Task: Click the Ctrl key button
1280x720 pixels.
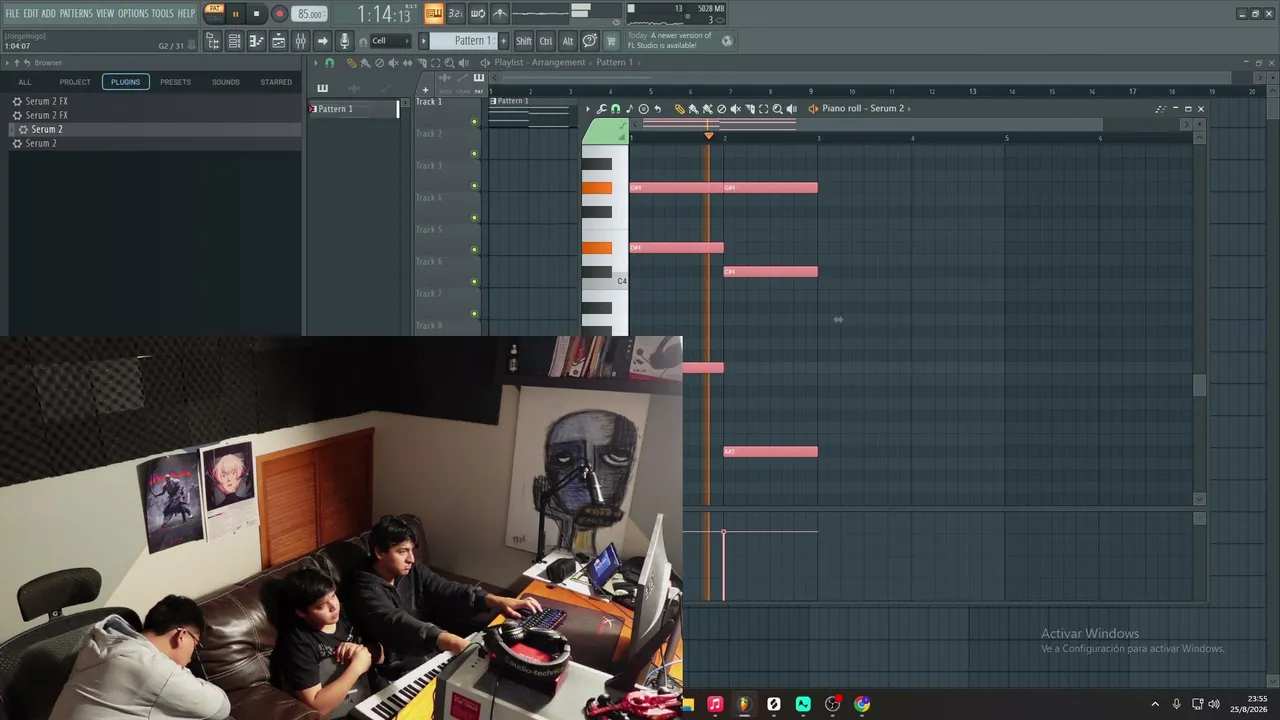Action: (546, 41)
